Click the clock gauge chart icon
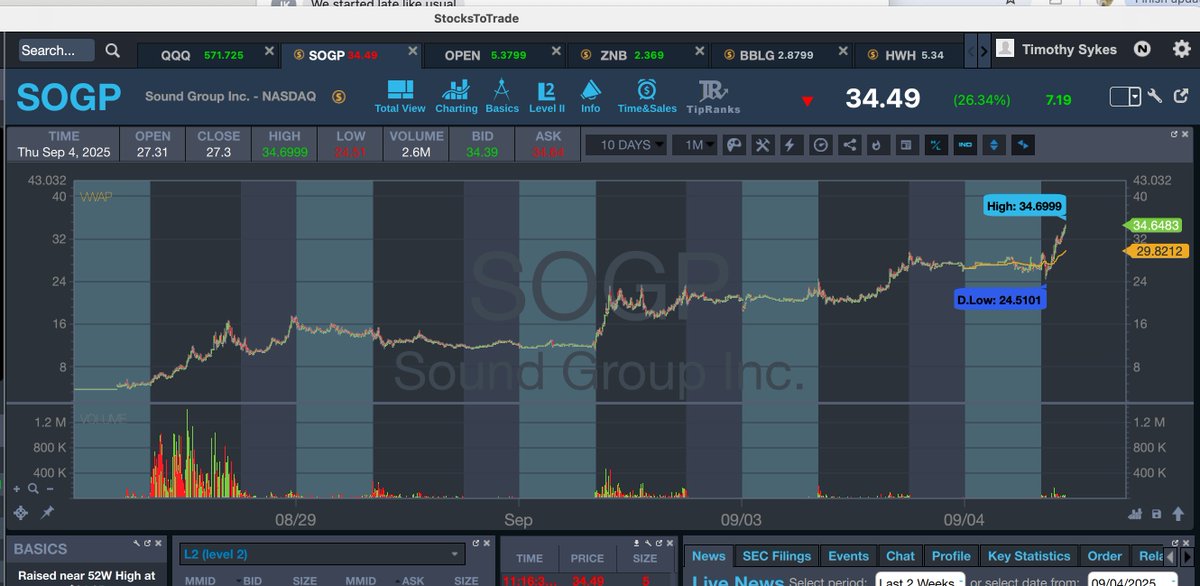The height and width of the screenshot is (586, 1200). coord(821,145)
